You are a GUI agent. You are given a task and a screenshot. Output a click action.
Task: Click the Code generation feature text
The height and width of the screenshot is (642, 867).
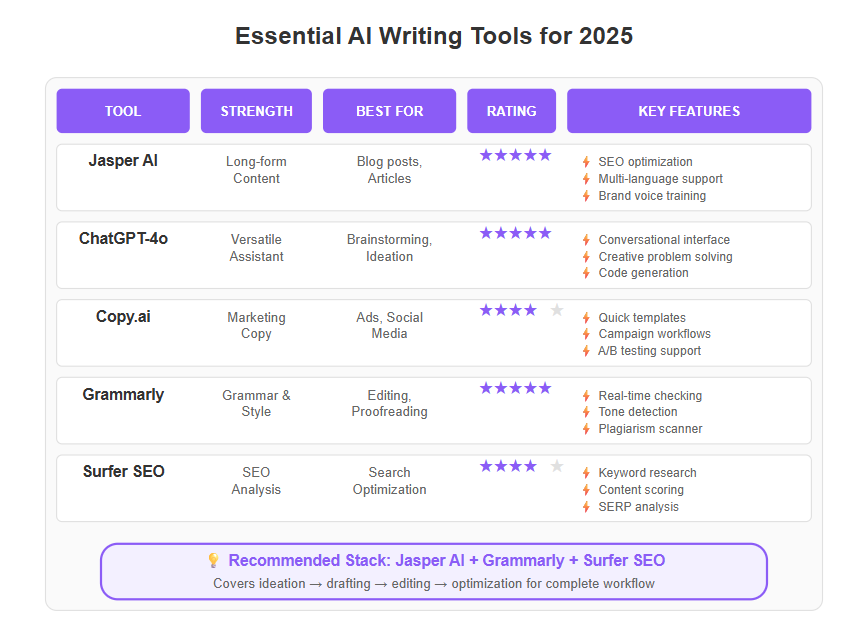click(x=643, y=273)
